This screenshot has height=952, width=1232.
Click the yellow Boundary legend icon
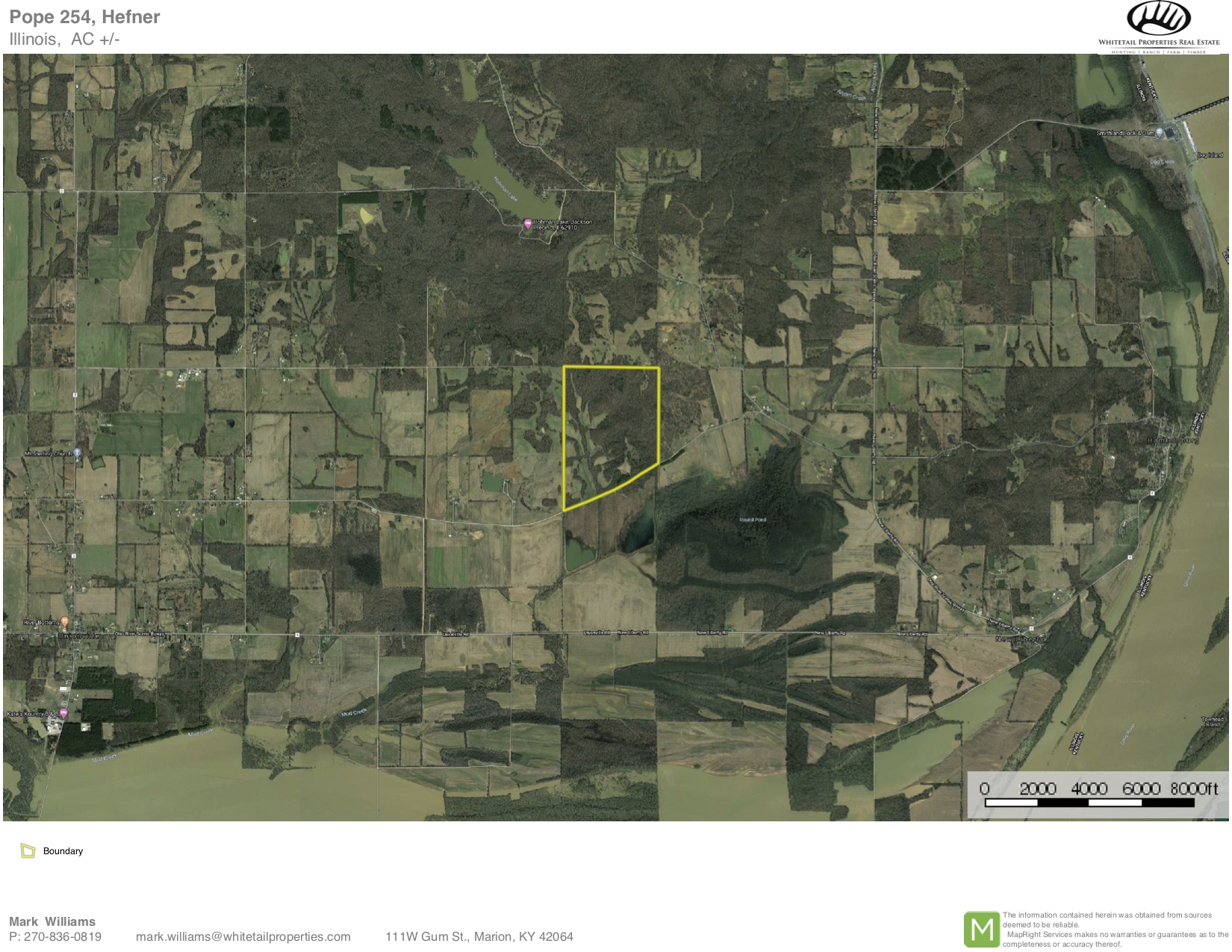[x=28, y=850]
